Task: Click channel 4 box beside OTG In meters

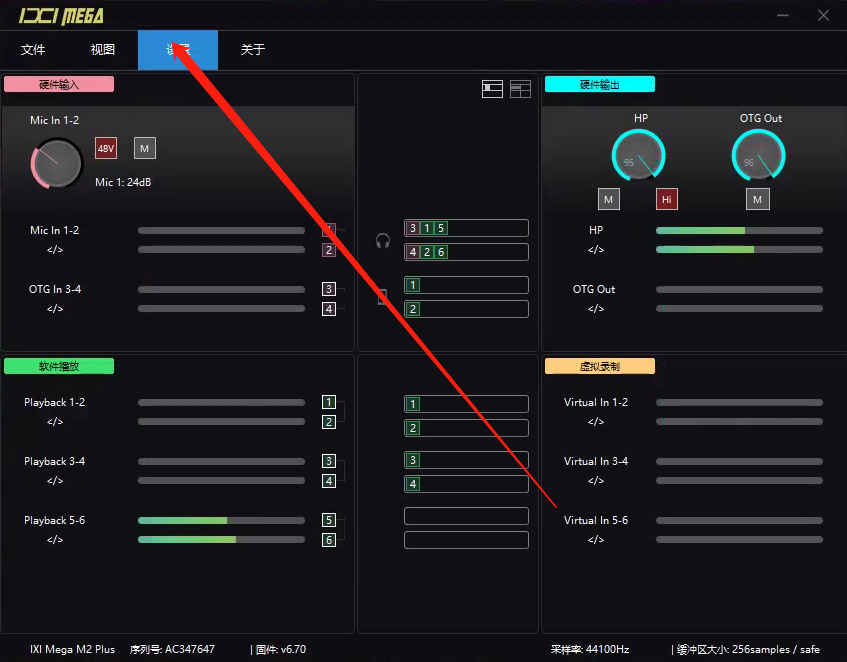Action: tap(329, 309)
